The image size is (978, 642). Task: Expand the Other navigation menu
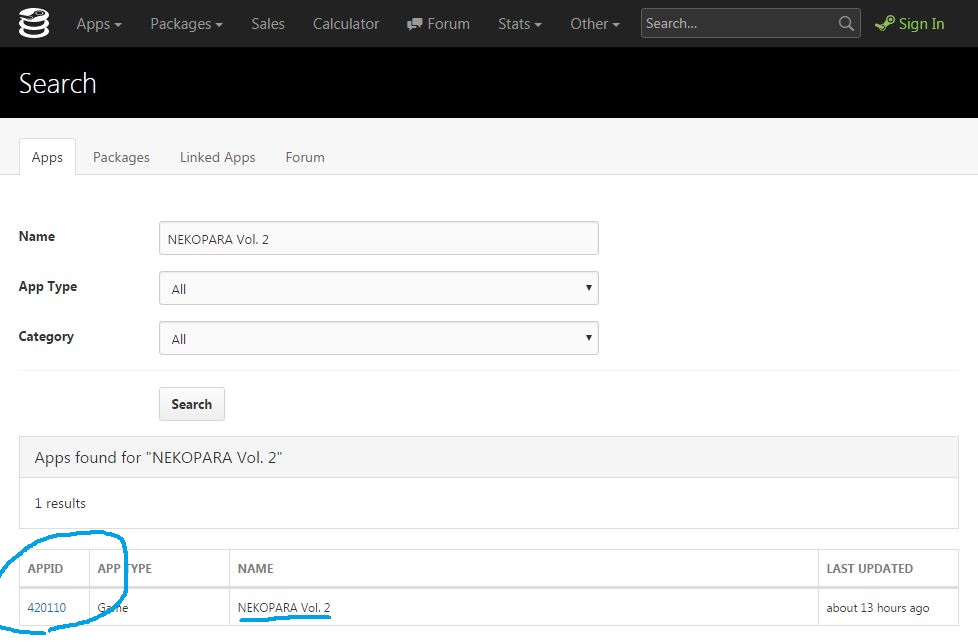pyautogui.click(x=595, y=23)
